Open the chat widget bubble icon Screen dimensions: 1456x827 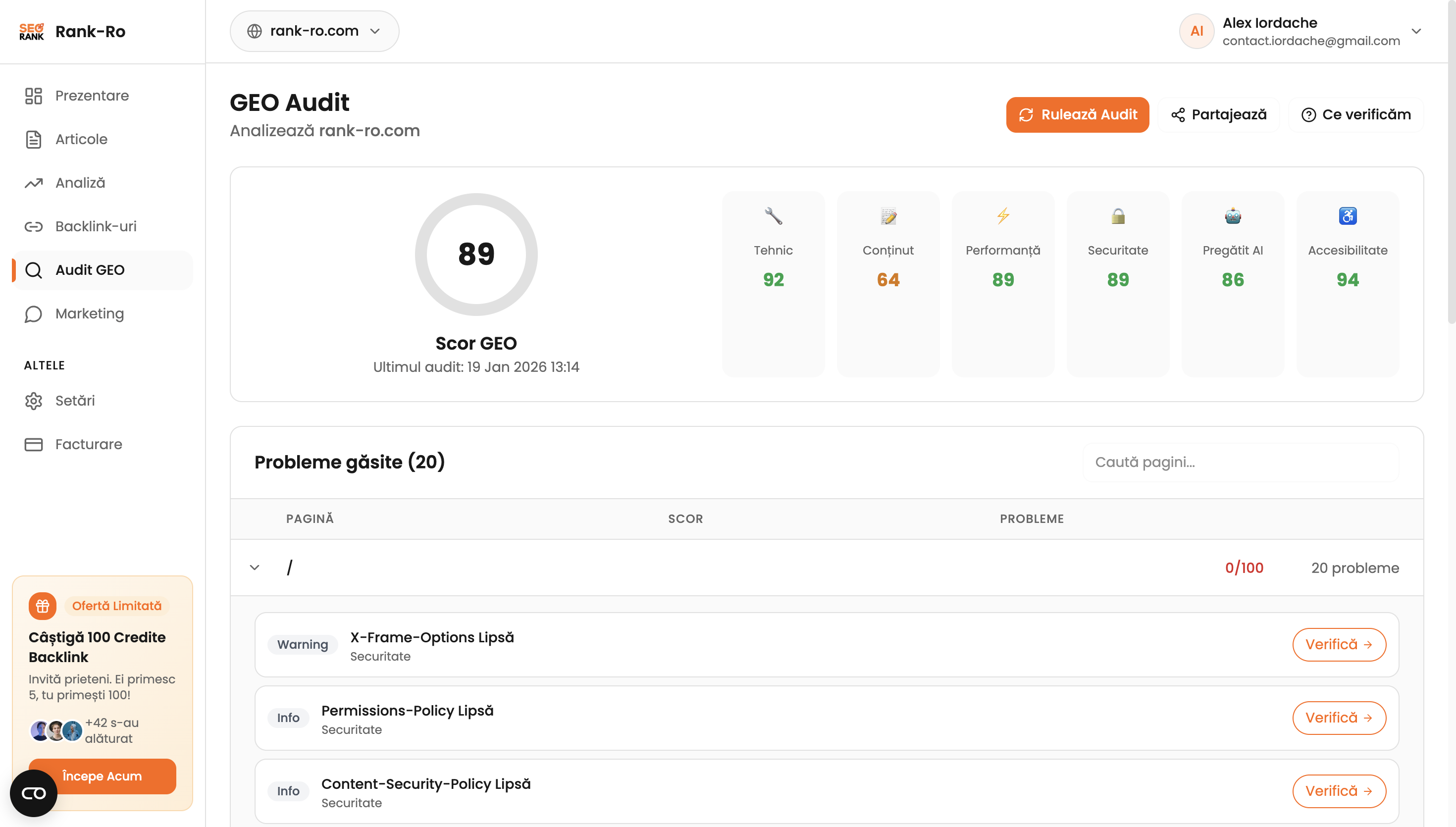tap(34, 793)
